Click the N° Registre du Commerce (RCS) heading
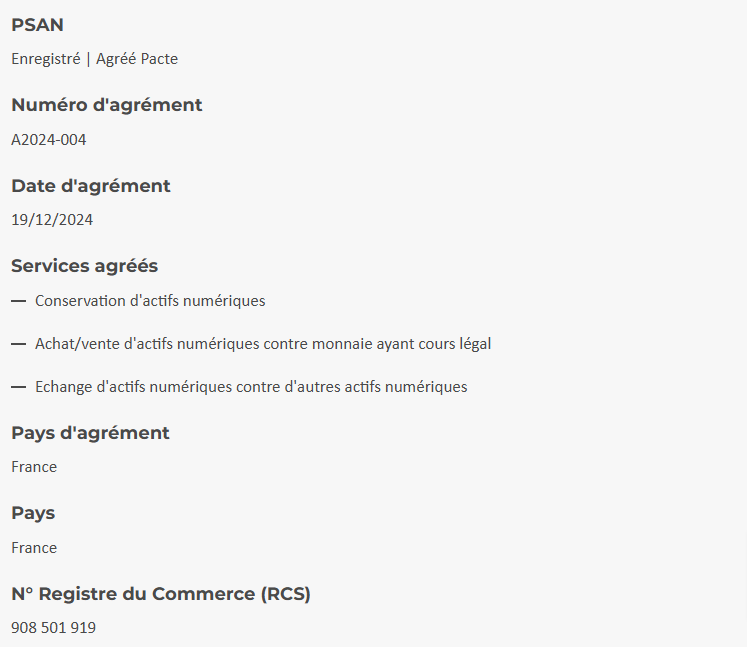The width and height of the screenshot is (747, 647). click(x=161, y=594)
